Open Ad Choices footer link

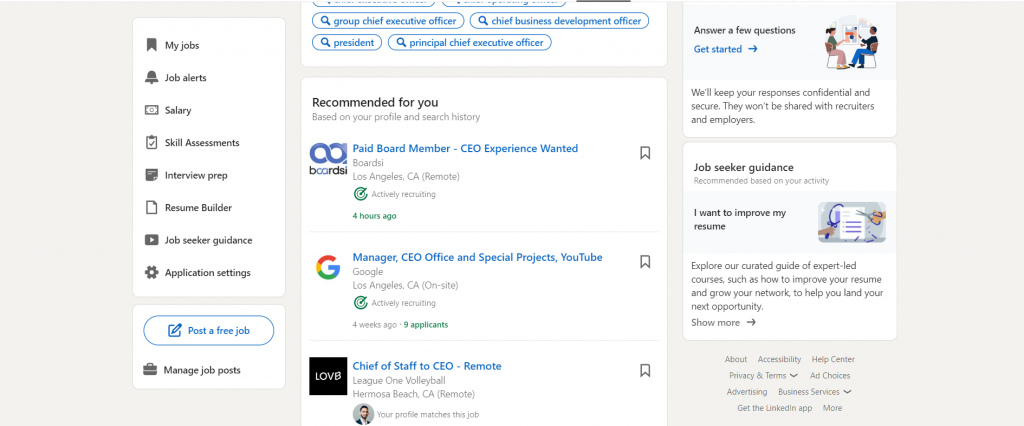pos(830,376)
